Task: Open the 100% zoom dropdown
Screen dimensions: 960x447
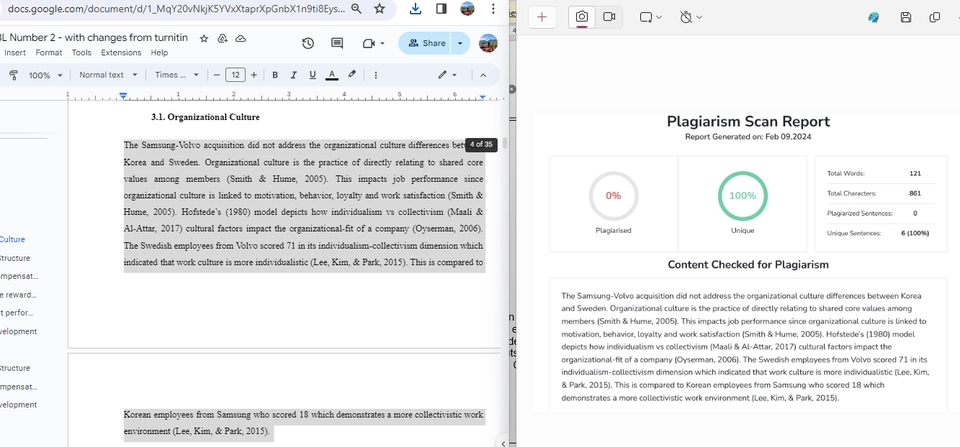Action: pos(46,75)
